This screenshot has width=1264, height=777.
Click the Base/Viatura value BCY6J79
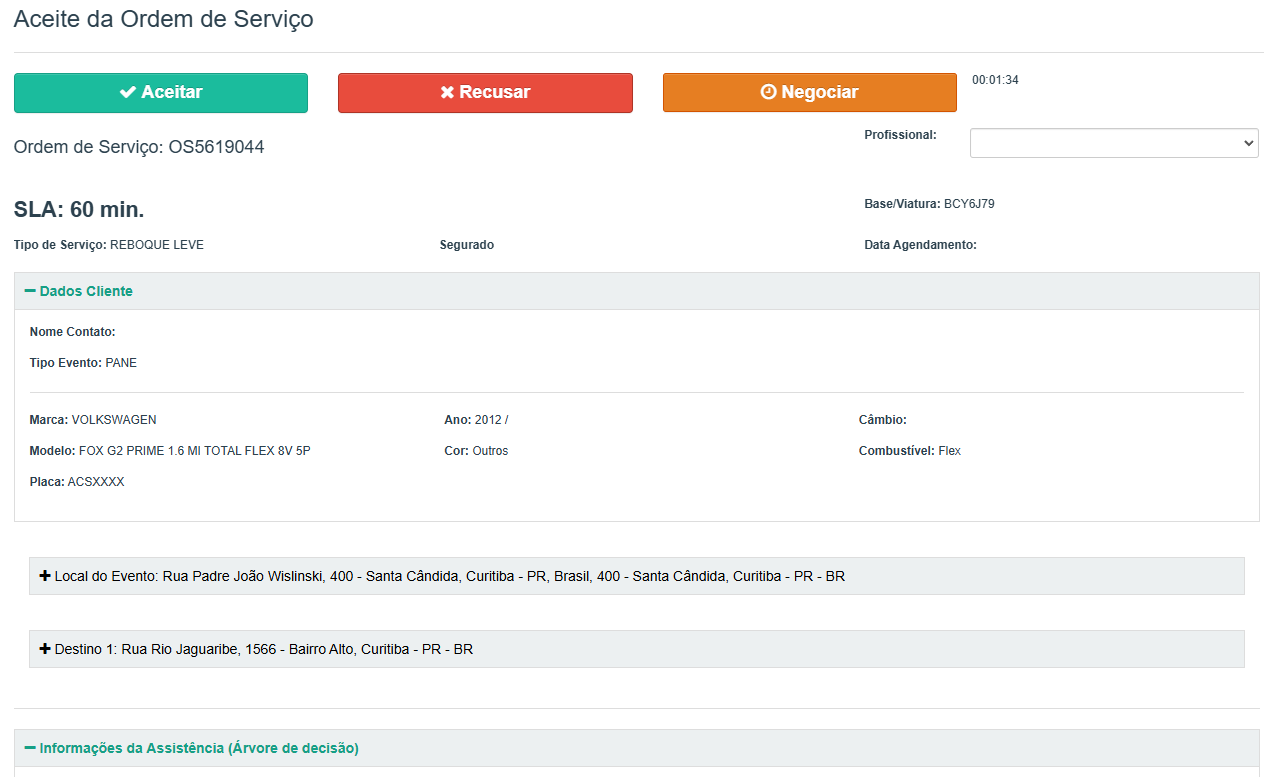(x=969, y=204)
